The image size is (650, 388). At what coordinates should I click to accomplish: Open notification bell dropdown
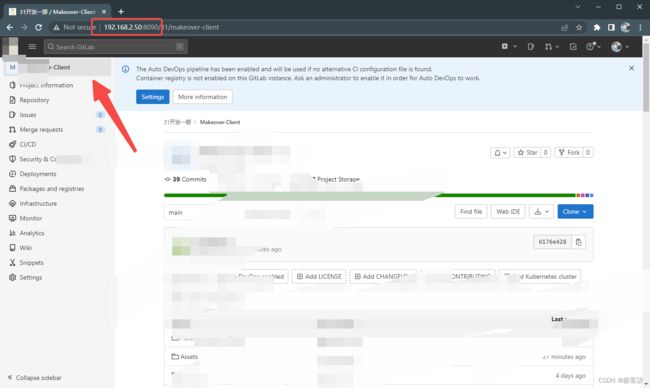click(500, 153)
